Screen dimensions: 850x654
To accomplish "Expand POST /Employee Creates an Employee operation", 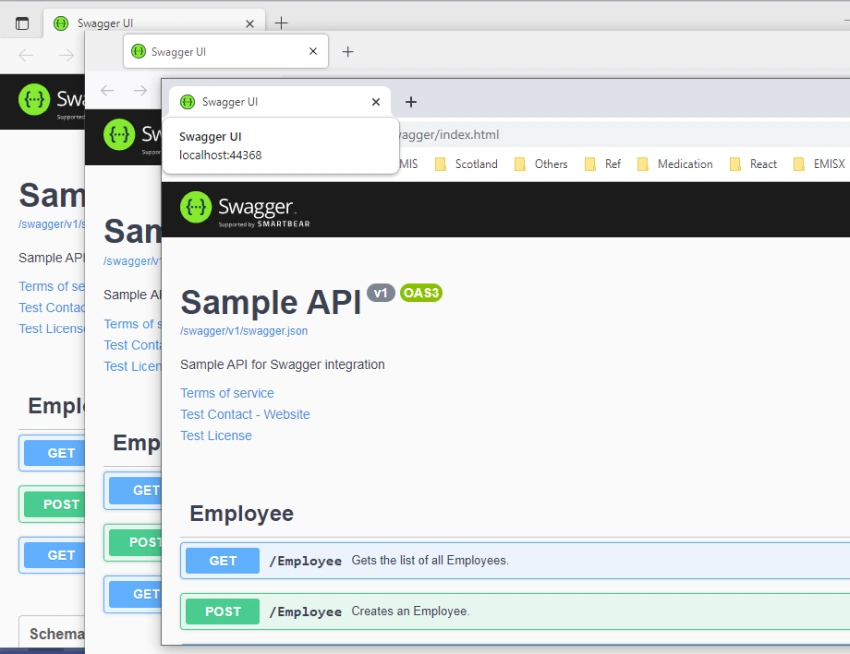I will (x=515, y=612).
